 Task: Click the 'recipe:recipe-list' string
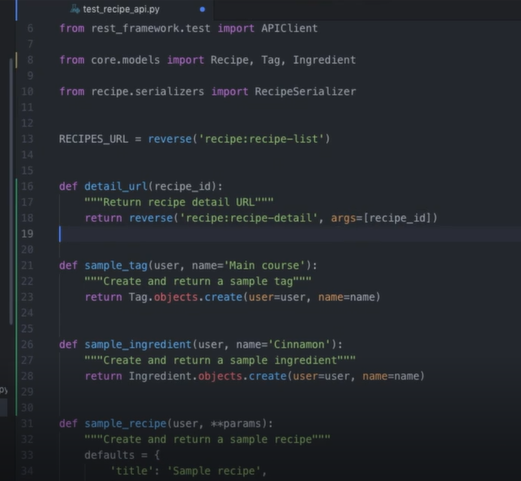pyautogui.click(x=261, y=139)
